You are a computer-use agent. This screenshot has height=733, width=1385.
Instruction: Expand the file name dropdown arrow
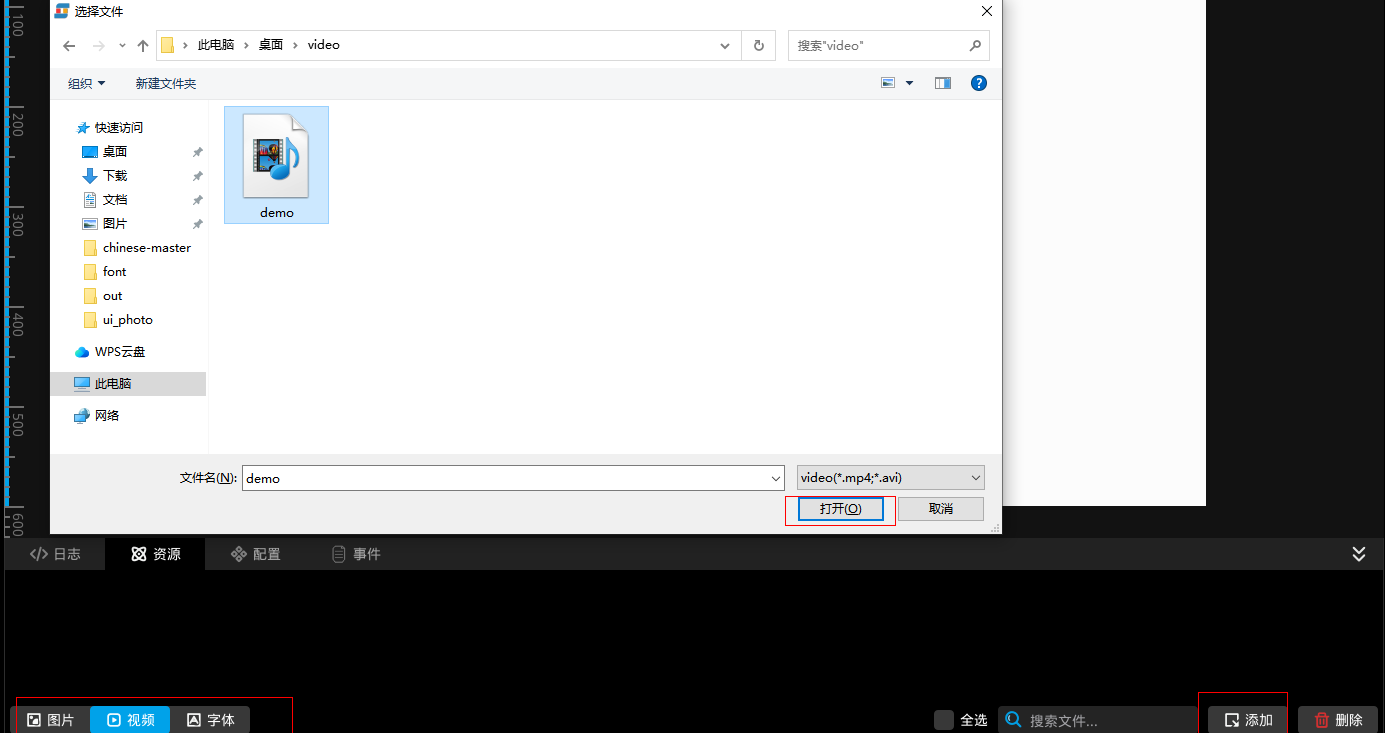tap(776, 478)
